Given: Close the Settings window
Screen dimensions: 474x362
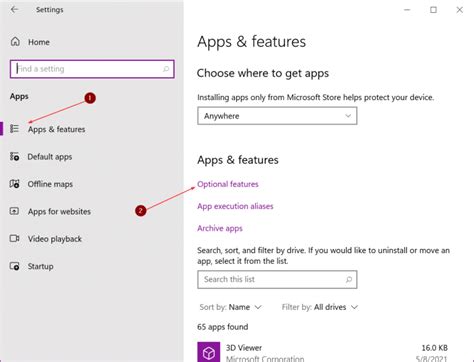Looking at the screenshot, I should tap(460, 10).
